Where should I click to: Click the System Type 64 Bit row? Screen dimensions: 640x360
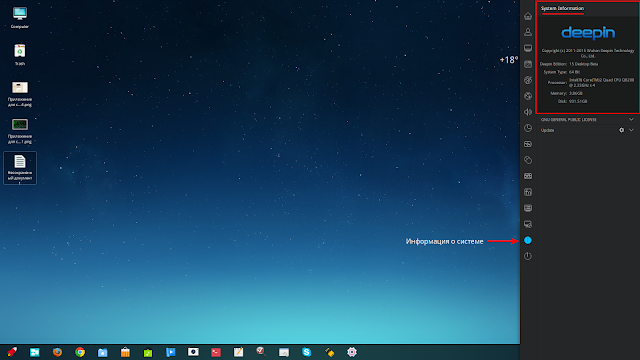[562, 72]
